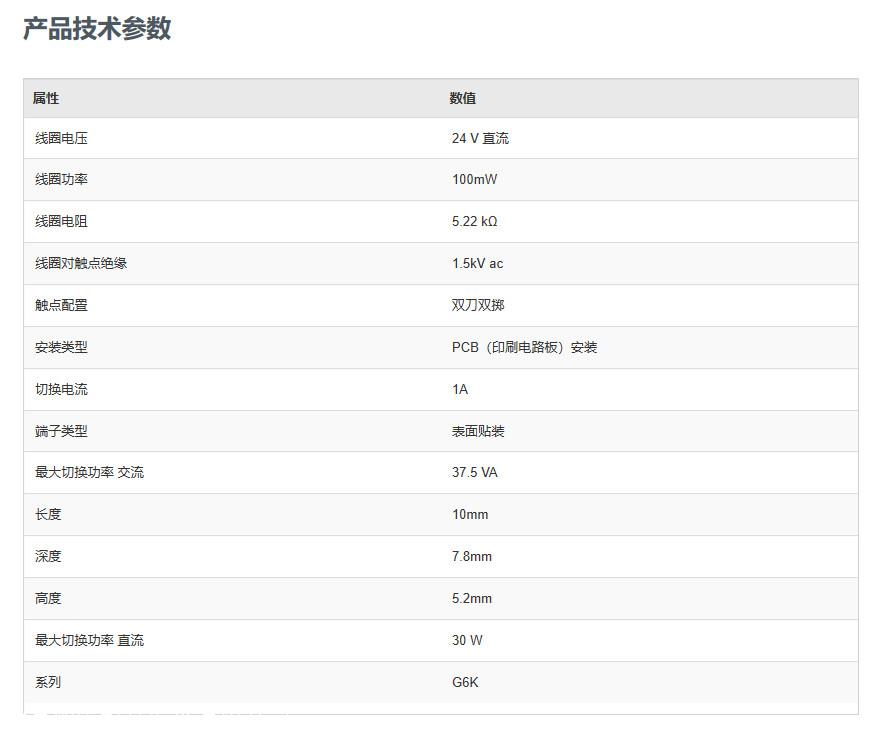Screen dimensions: 896x732
Task: Click the 高度 attribute cell
Action: (x=48, y=599)
